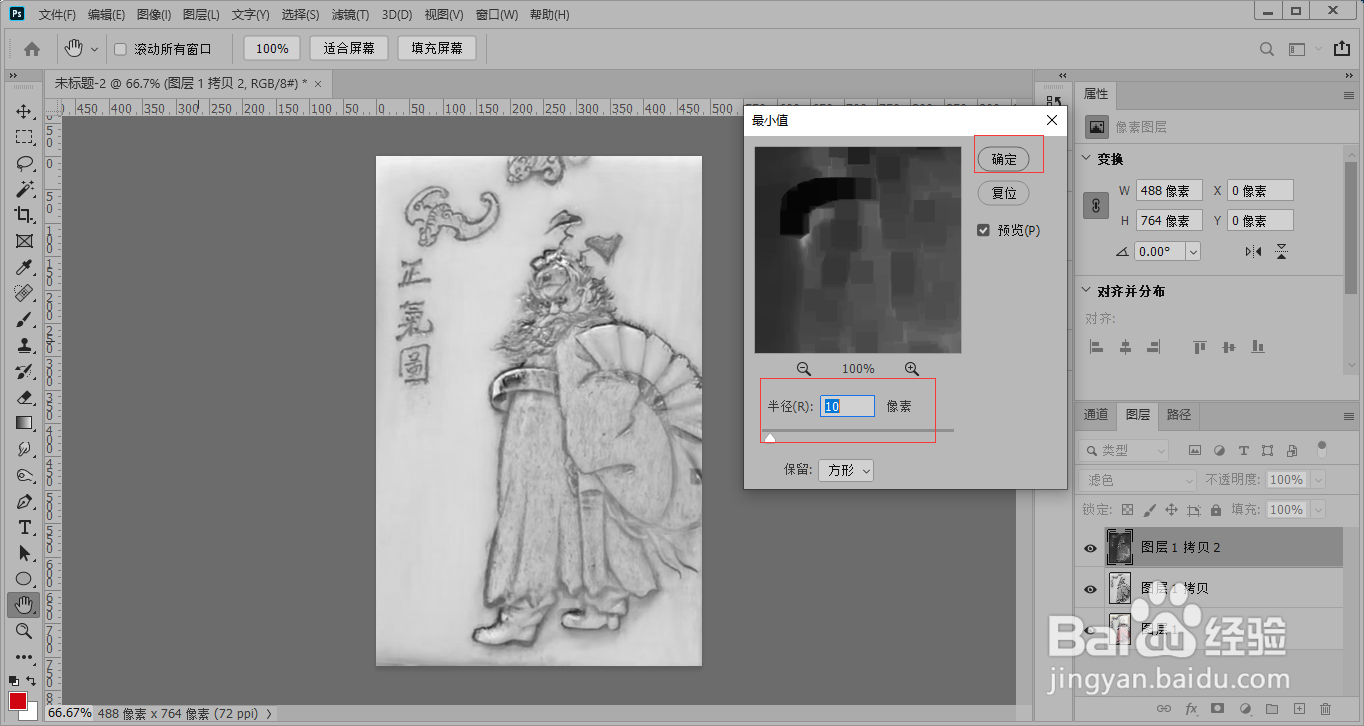Toggle lock transparent pixels
This screenshot has width=1364, height=726.
(1127, 510)
